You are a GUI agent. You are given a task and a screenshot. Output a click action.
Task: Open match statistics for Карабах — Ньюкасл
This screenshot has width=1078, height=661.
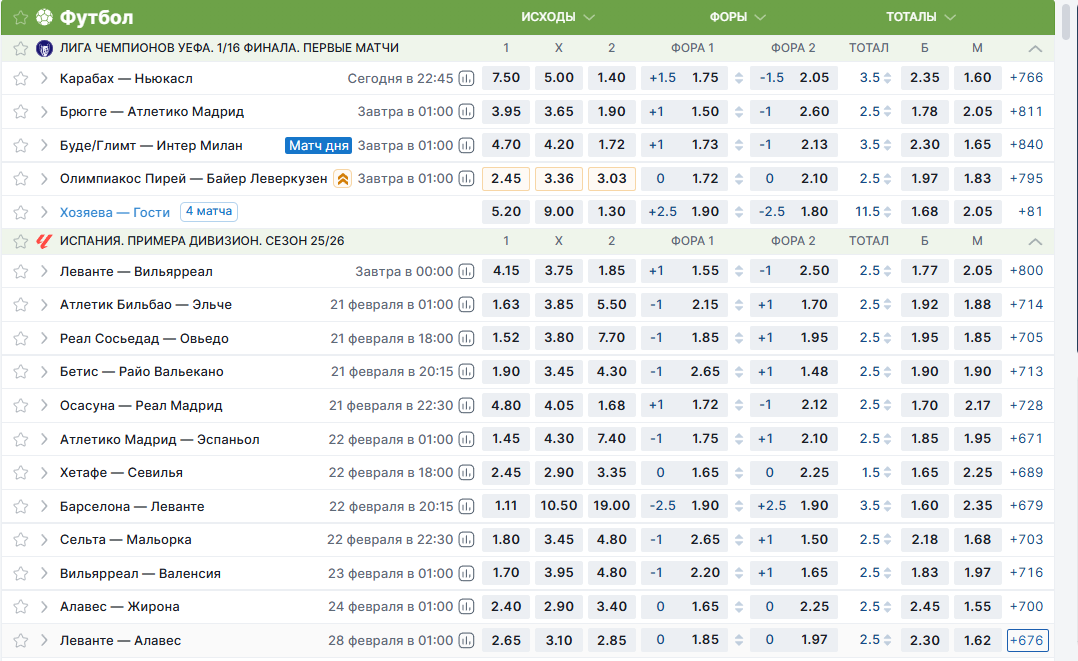[466, 78]
